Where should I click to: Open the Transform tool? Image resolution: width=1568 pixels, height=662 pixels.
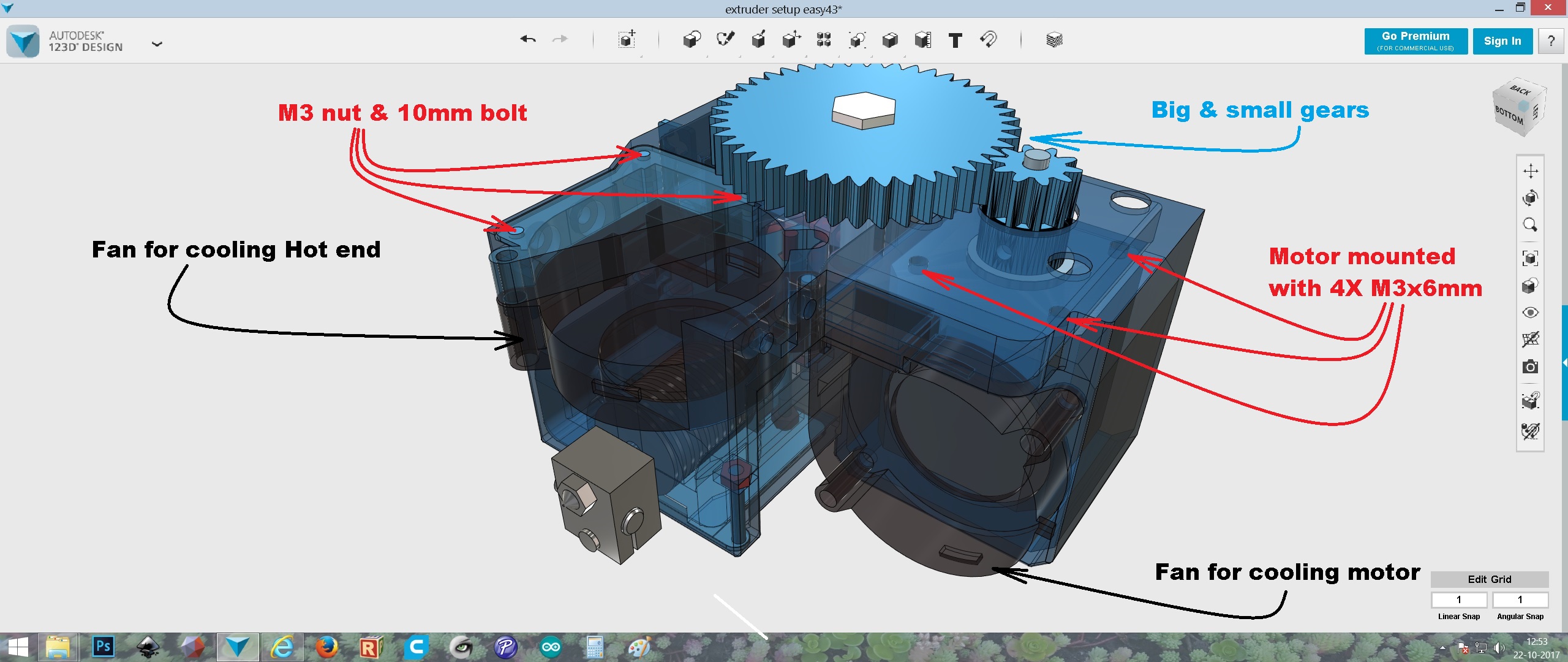627,40
